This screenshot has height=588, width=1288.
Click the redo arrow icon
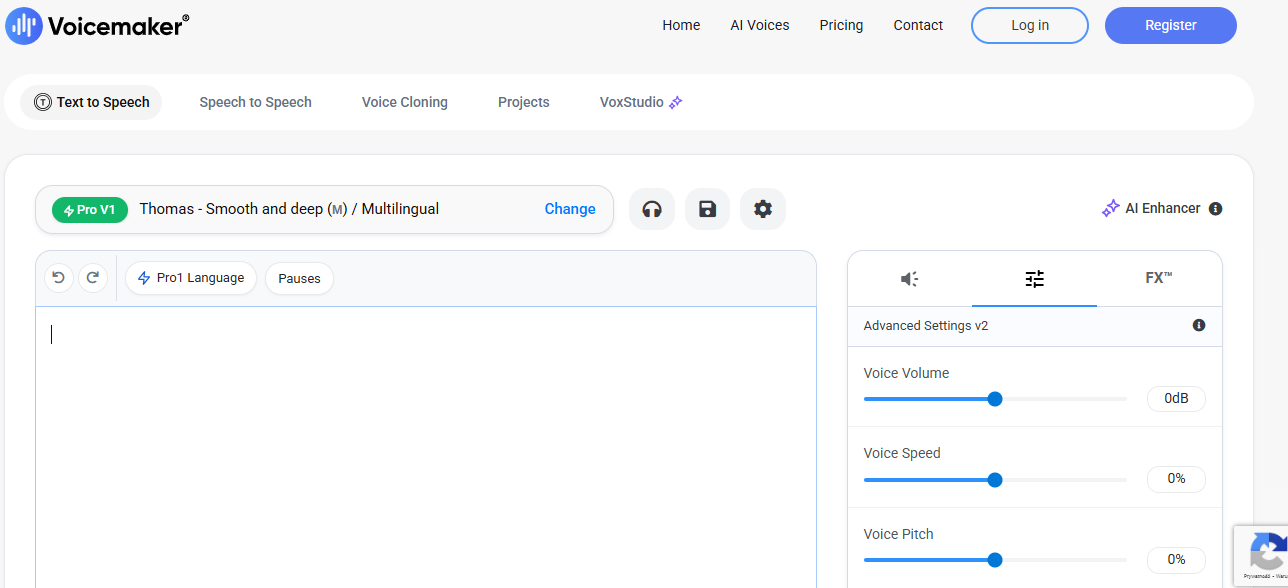pos(93,278)
